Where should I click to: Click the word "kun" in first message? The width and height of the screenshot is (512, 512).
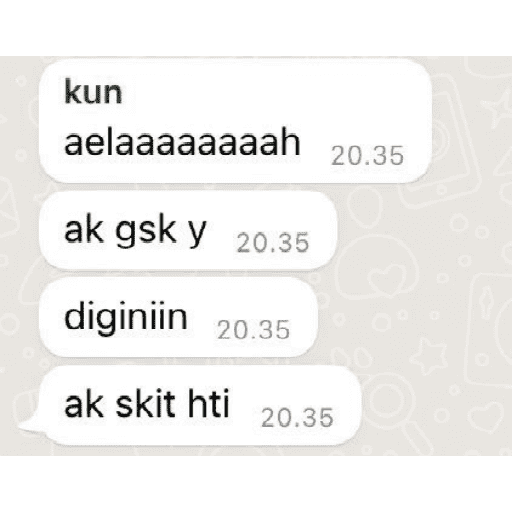point(93,91)
